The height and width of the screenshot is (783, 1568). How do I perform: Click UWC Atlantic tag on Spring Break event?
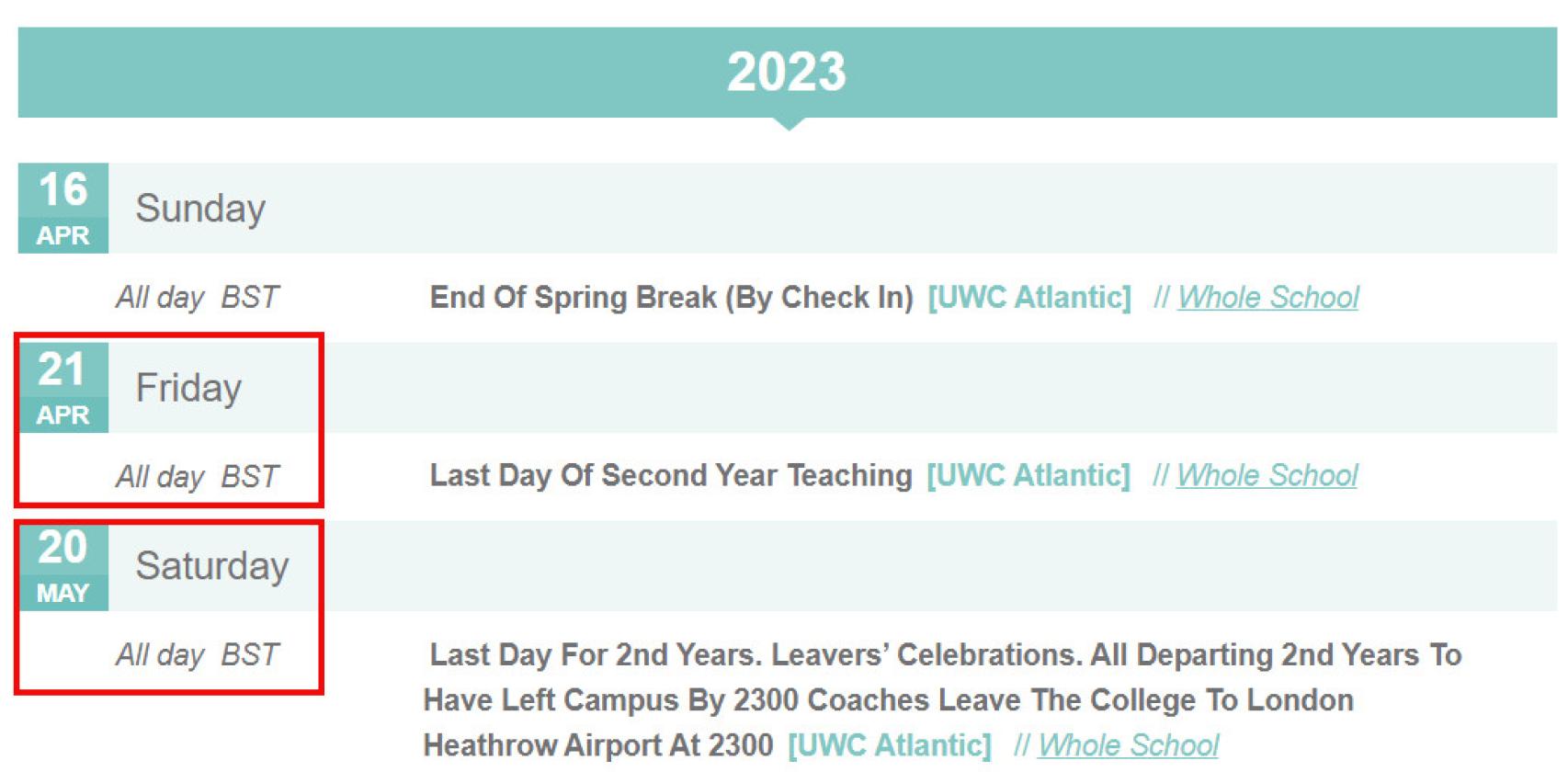pos(1029,298)
